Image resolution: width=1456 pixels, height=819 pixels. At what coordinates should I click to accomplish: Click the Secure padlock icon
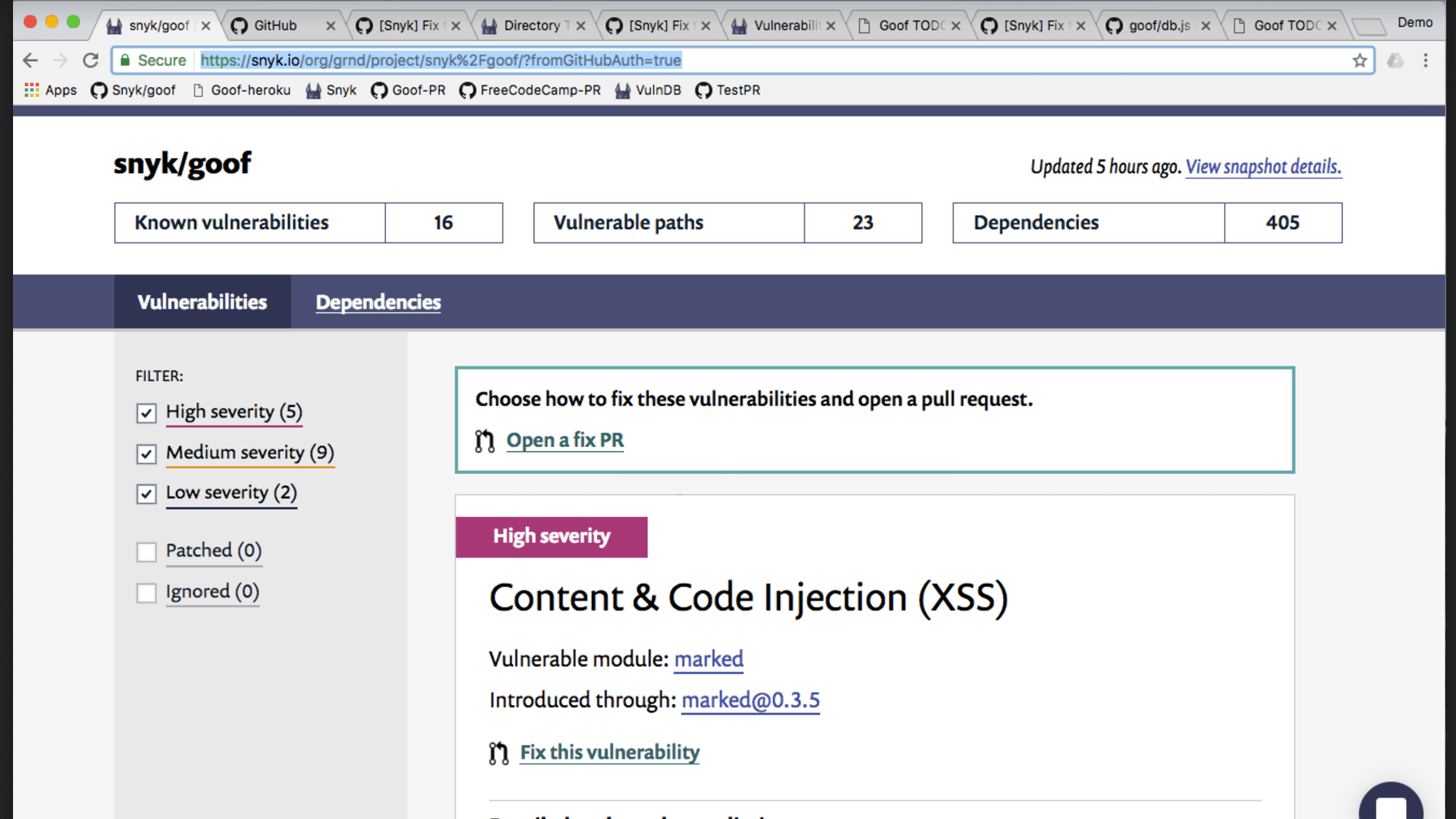(125, 59)
